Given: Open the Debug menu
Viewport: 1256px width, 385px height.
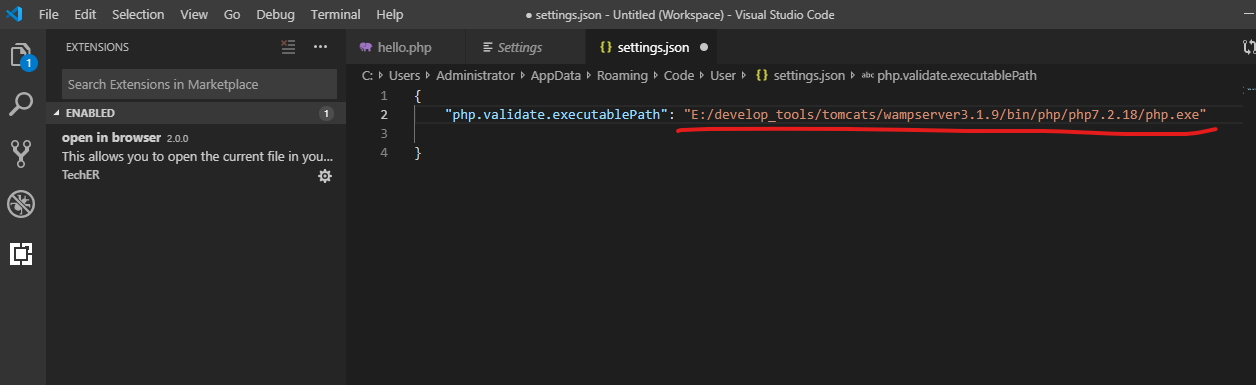Looking at the screenshot, I should click(275, 15).
